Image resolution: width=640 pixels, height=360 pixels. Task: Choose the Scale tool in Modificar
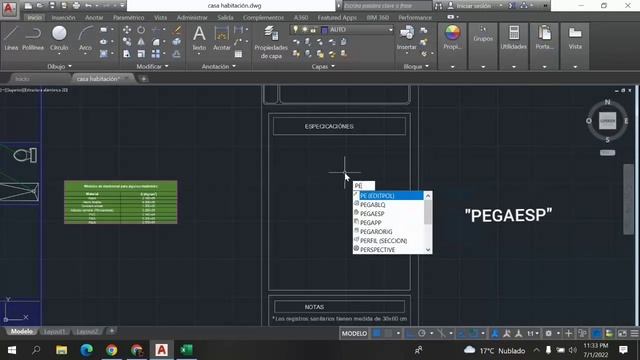141,53
